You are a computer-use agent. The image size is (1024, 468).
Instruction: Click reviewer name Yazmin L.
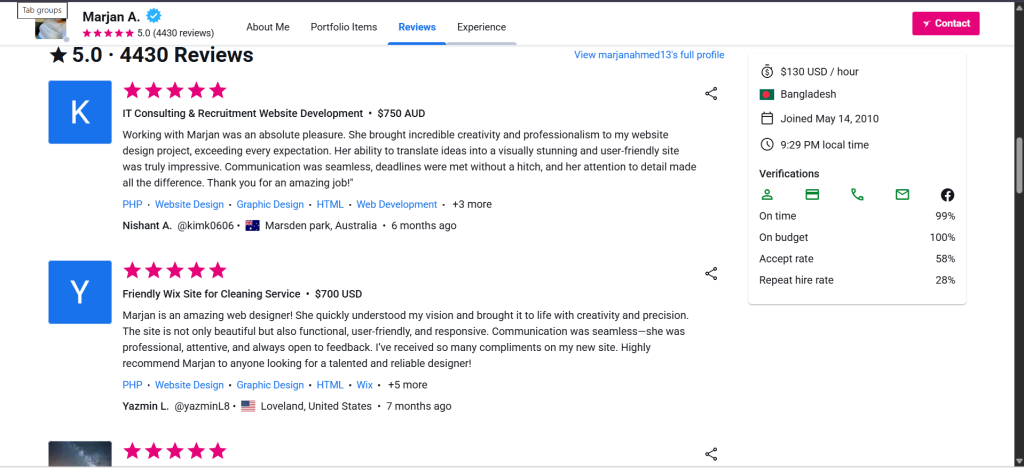[x=146, y=406]
